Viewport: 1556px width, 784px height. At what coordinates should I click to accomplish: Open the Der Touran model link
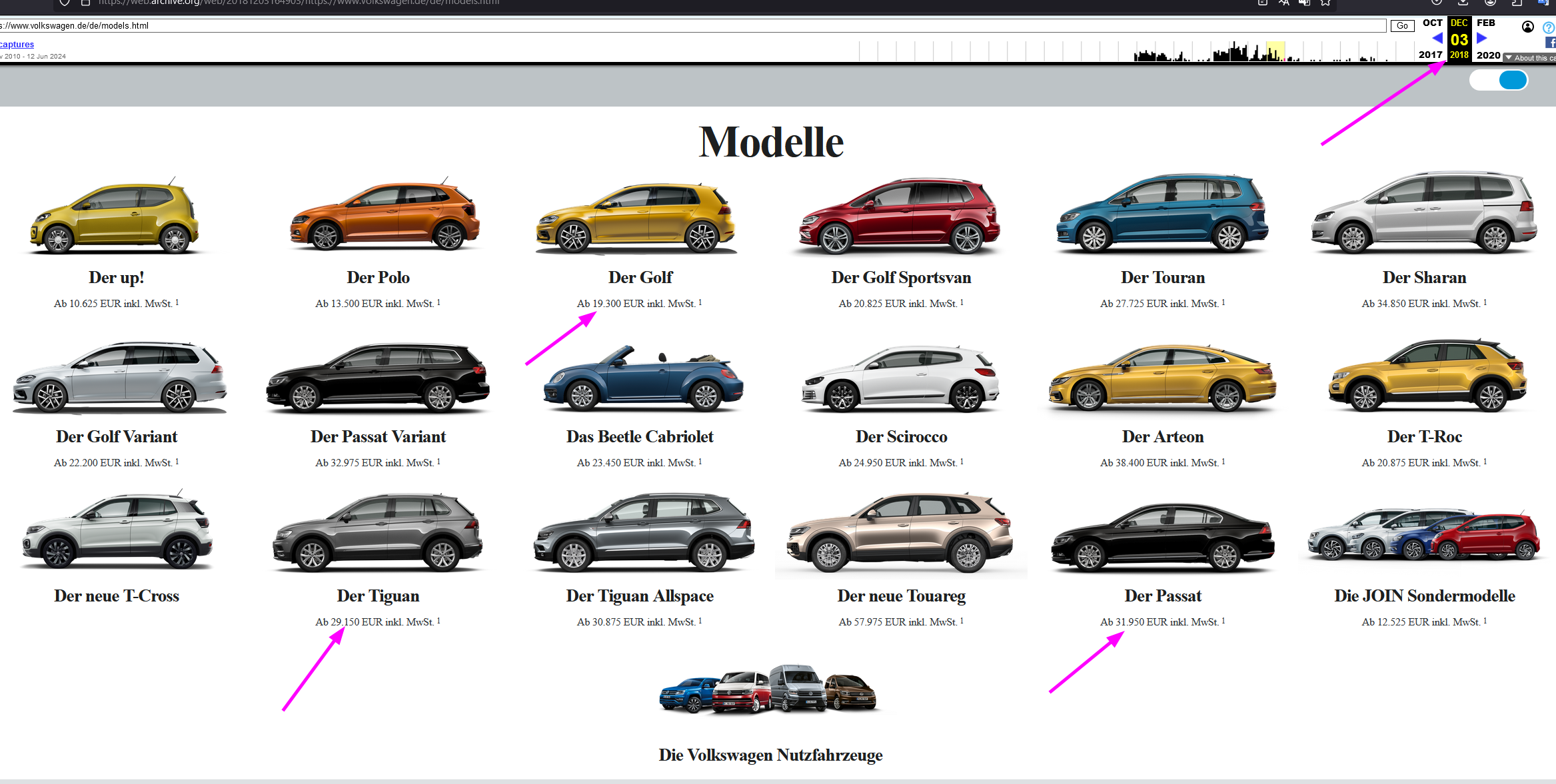[x=1163, y=278]
